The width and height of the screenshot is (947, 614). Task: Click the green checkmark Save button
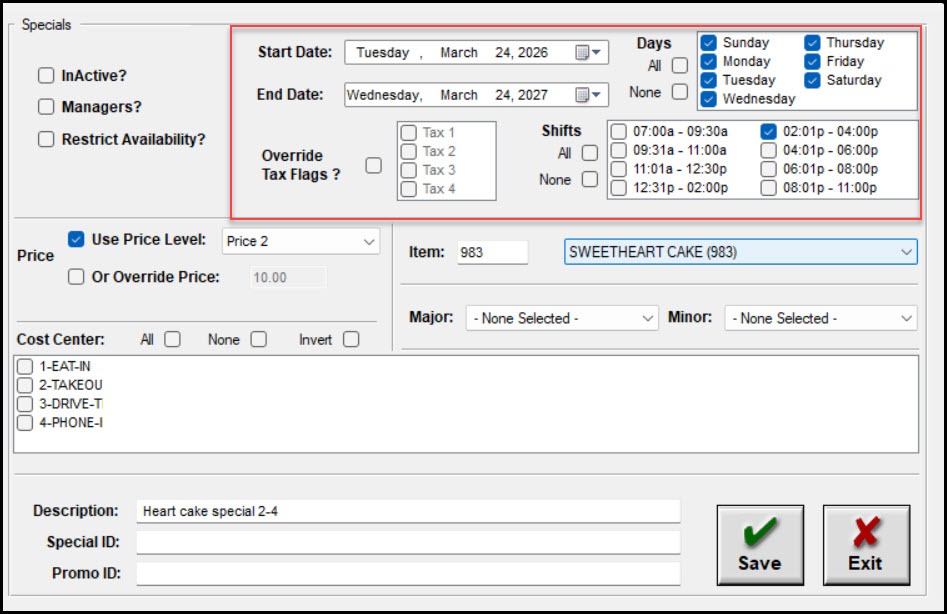click(759, 545)
